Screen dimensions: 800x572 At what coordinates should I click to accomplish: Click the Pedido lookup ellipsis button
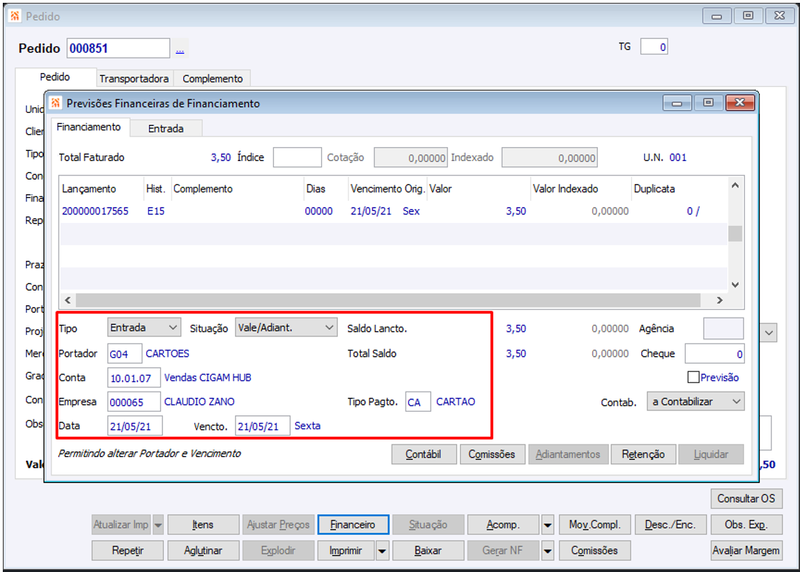pyautogui.click(x=180, y=49)
